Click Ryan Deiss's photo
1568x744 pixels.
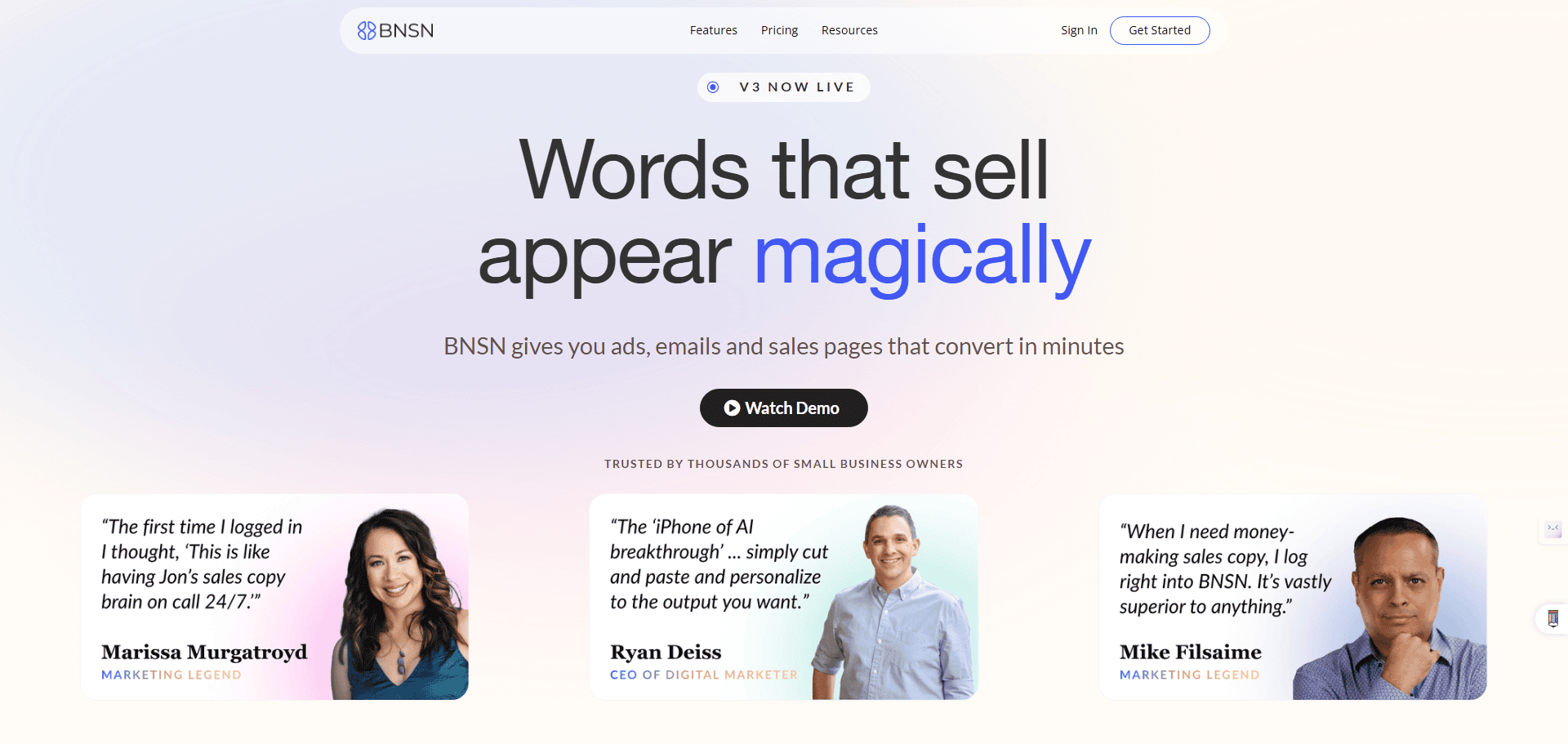890,596
